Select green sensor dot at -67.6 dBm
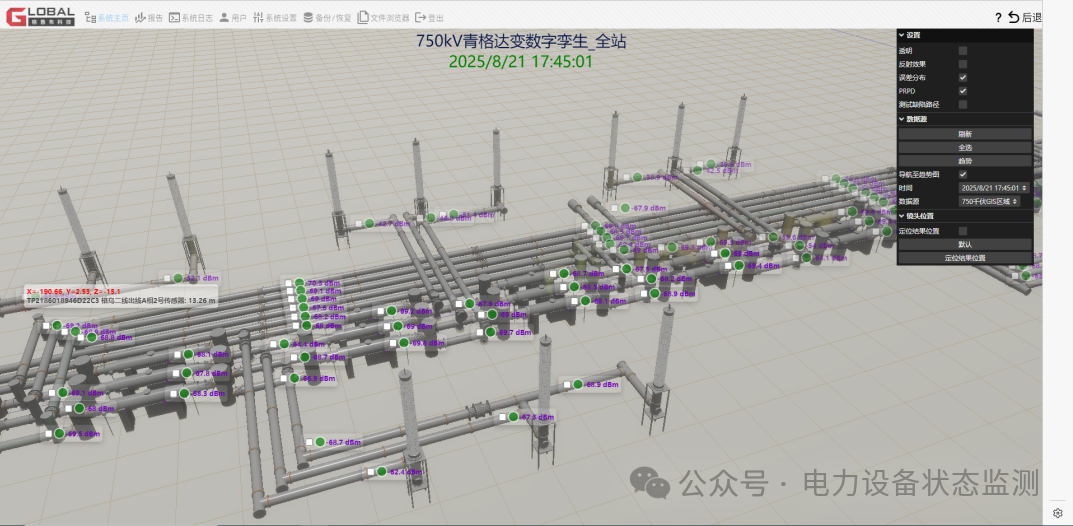1073x526 pixels. pyautogui.click(x=305, y=308)
